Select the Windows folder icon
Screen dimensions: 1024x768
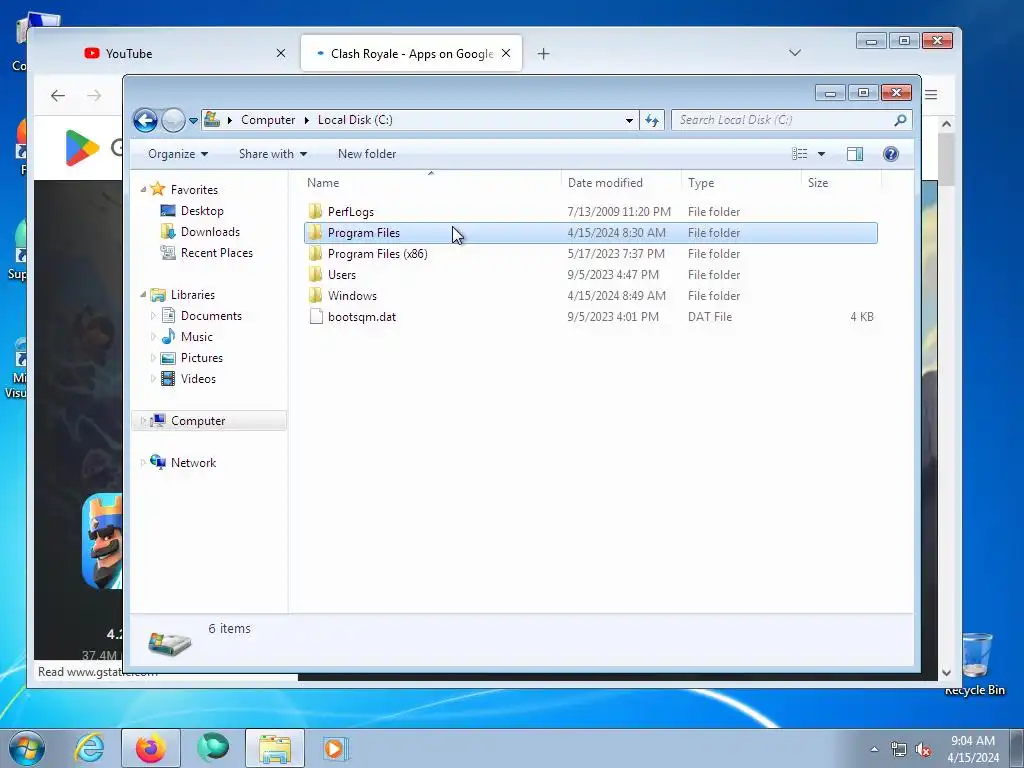click(x=315, y=295)
